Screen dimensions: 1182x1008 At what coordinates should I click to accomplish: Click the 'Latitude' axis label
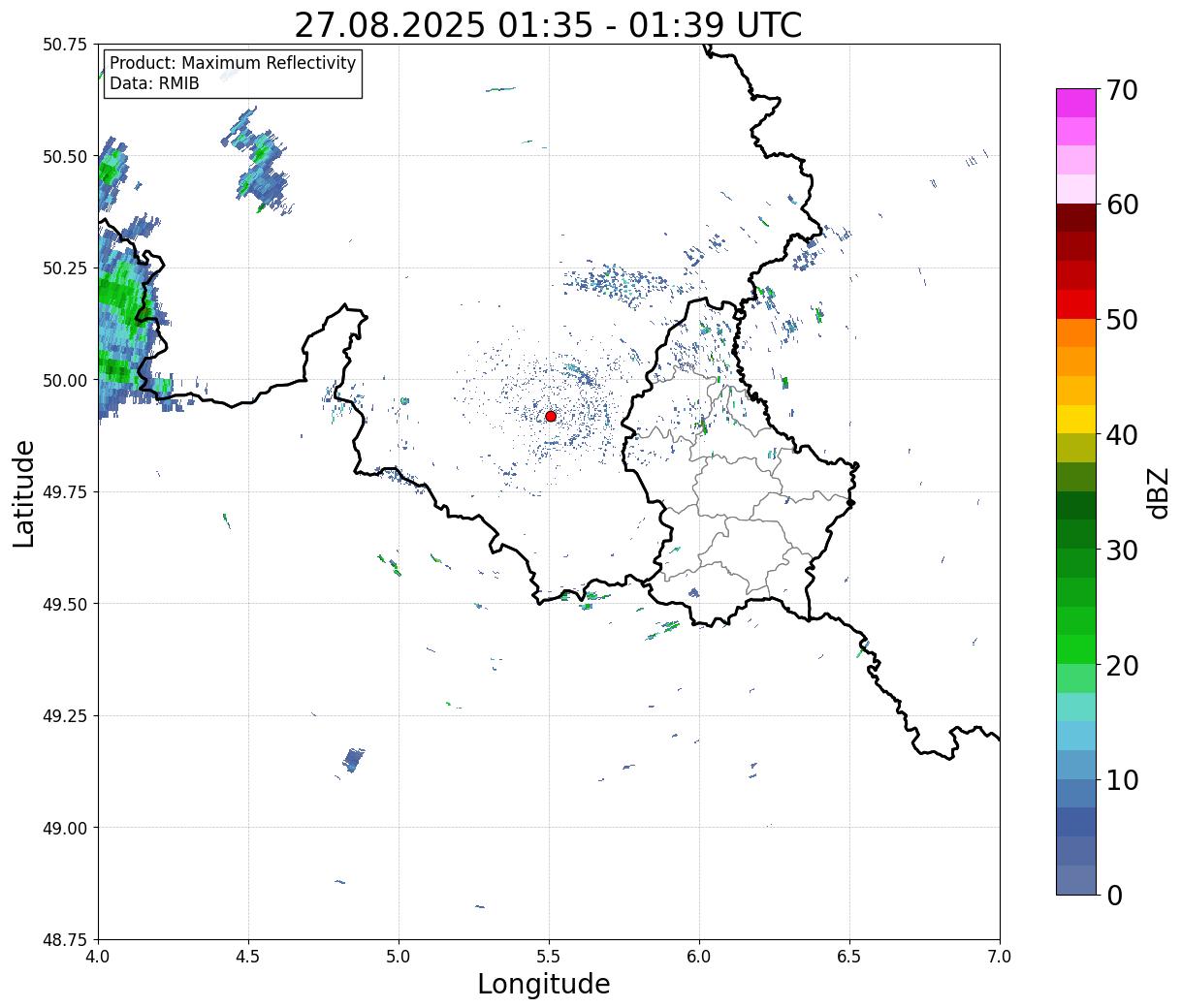[x=24, y=493]
